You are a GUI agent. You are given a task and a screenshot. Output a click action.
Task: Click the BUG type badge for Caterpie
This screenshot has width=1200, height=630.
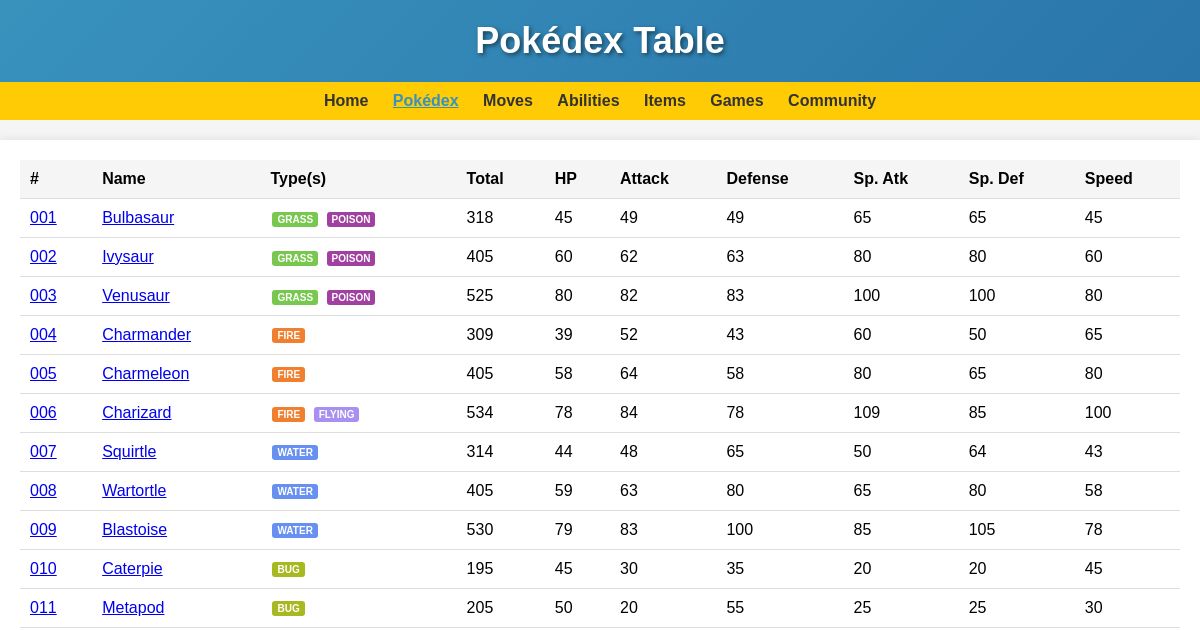pyautogui.click(x=288, y=569)
